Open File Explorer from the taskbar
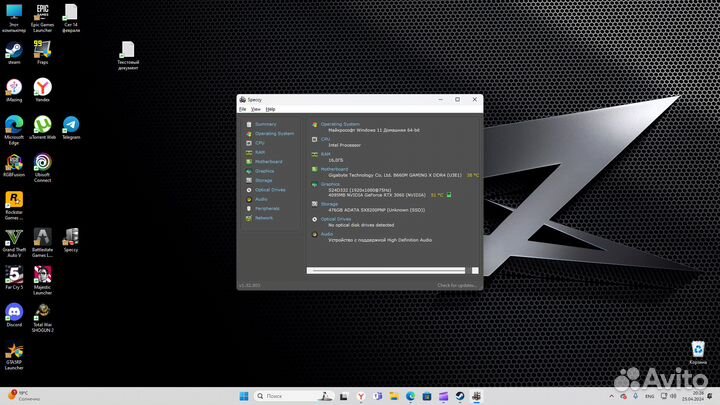 coord(394,396)
